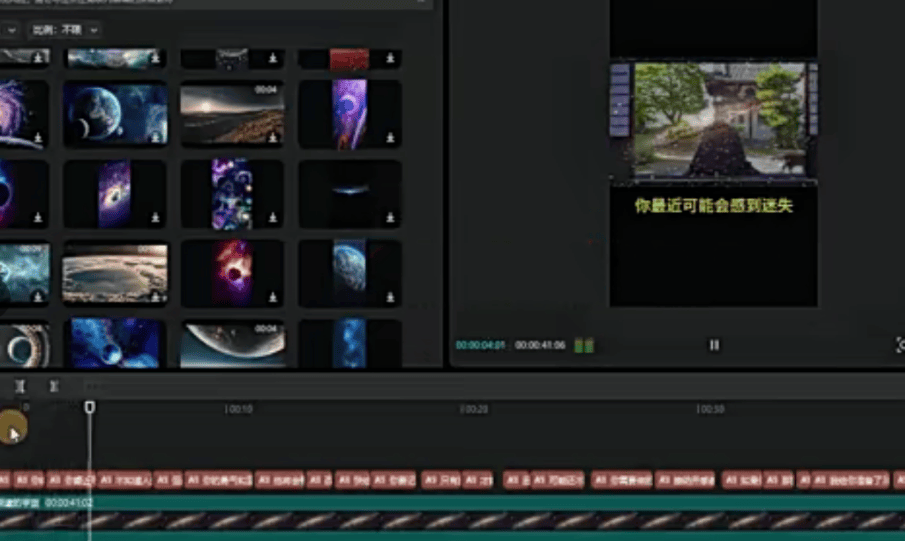
Task: Jump to 00:10 on timeline ruler
Action: (x=238, y=409)
